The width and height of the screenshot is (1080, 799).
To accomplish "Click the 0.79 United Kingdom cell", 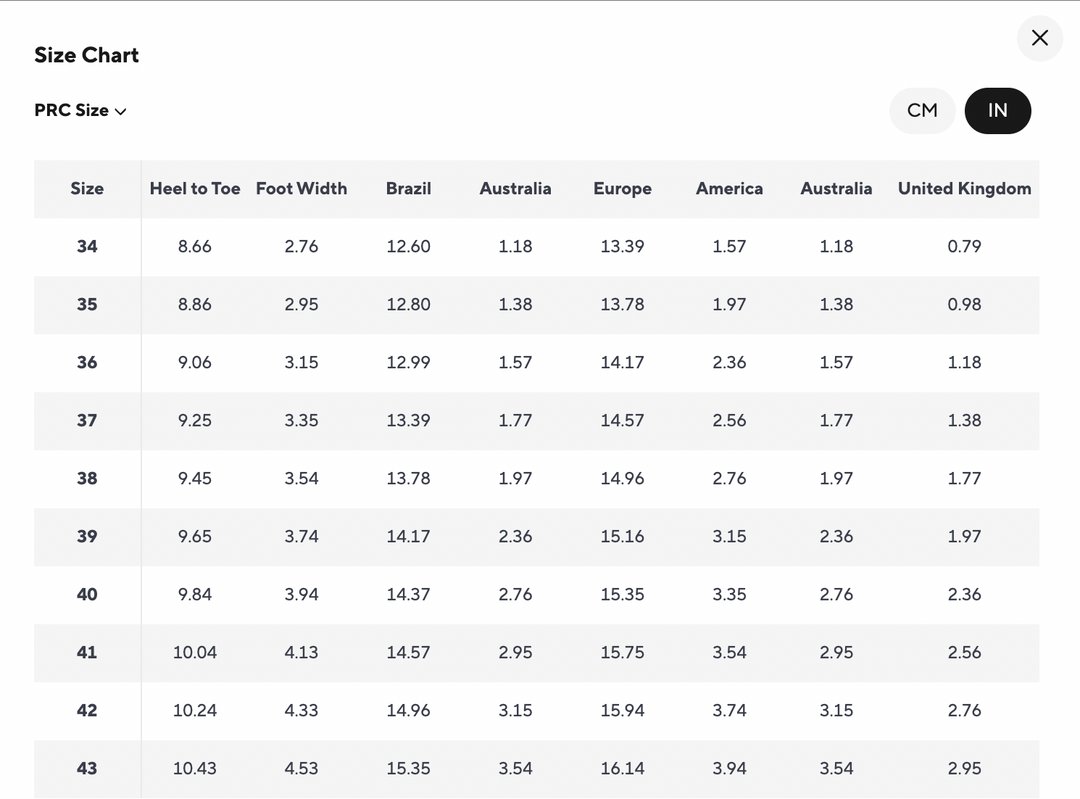I will coord(964,246).
